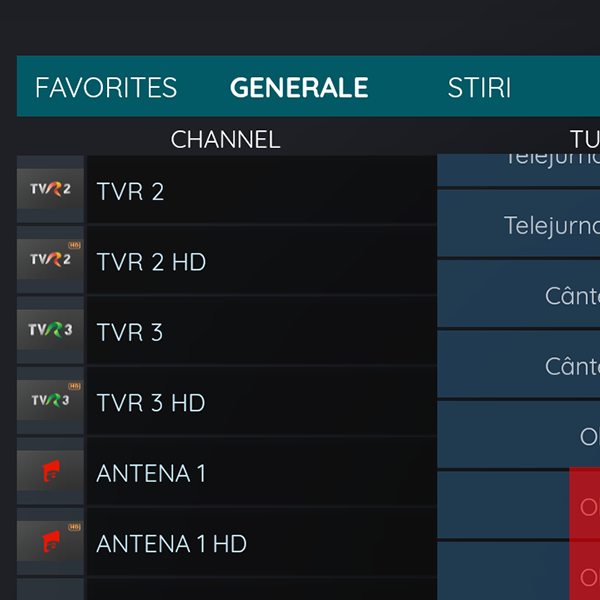Image resolution: width=600 pixels, height=600 pixels.
Task: Open the TVR 3 channel logo
Action: pyautogui.click(x=50, y=330)
